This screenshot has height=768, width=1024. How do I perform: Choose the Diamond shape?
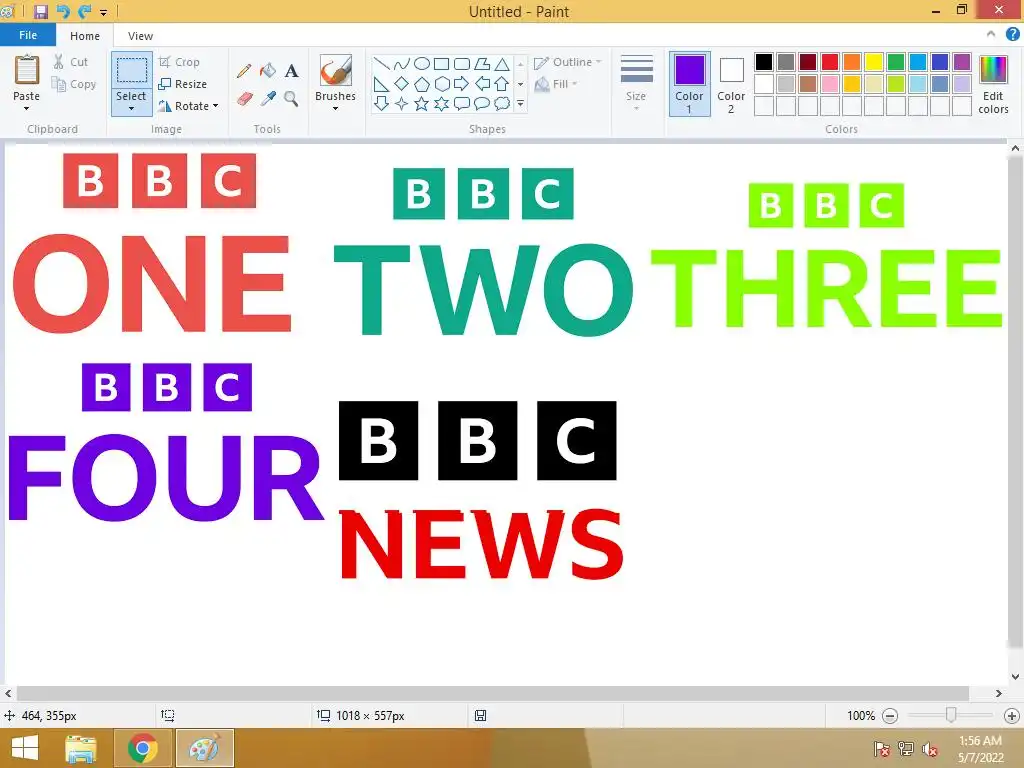tap(402, 84)
